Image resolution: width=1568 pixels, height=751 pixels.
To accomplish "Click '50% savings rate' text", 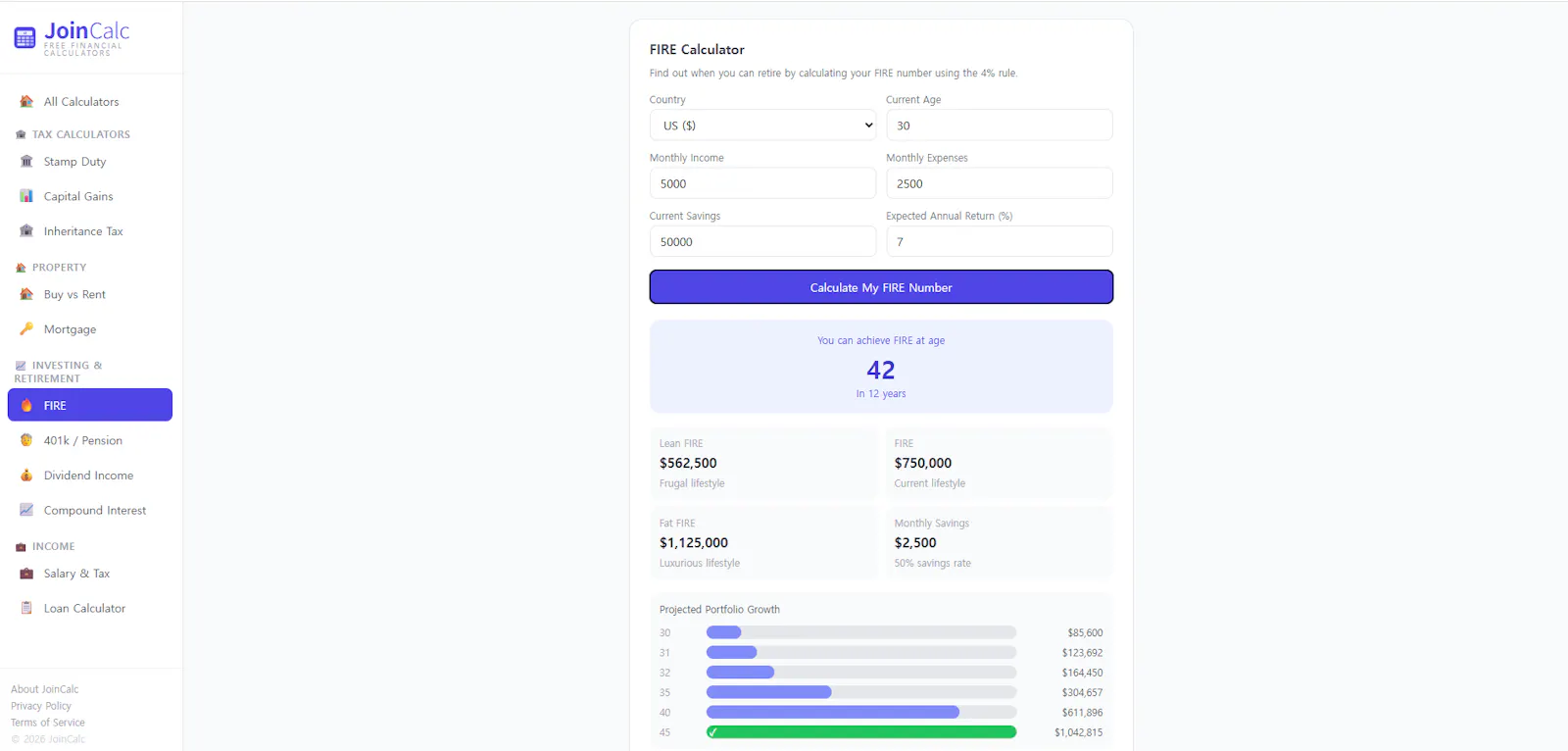I will tap(933, 564).
